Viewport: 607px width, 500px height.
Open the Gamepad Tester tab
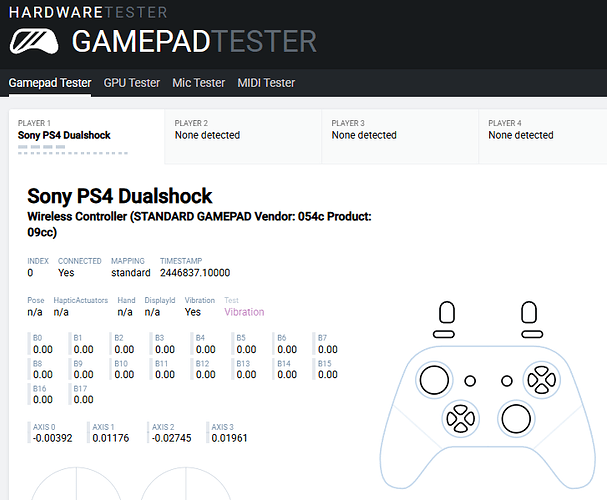pos(50,83)
